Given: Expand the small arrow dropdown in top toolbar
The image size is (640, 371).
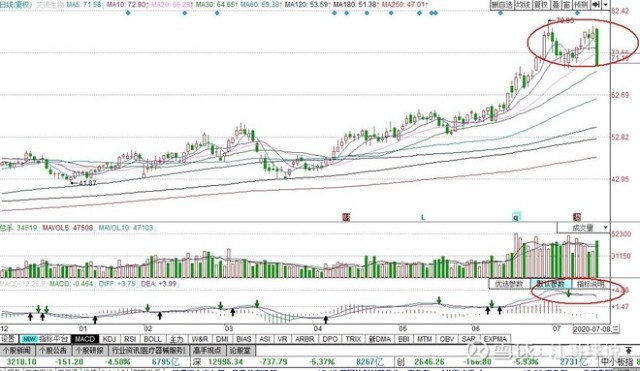Looking at the screenshot, I should (606, 5).
